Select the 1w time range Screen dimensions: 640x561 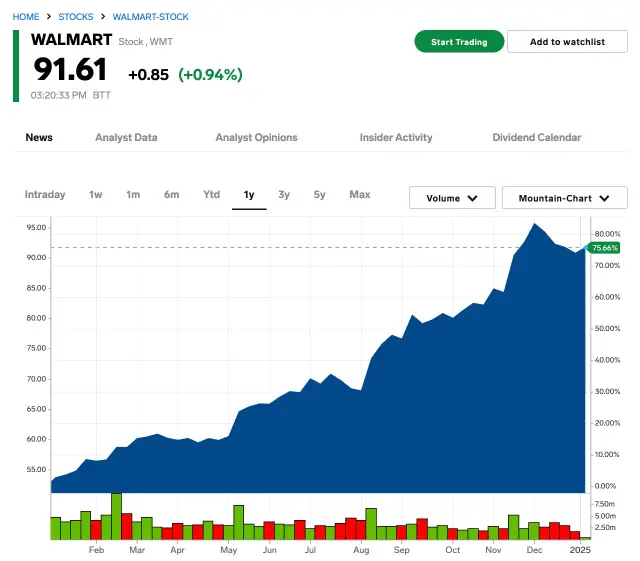point(96,195)
